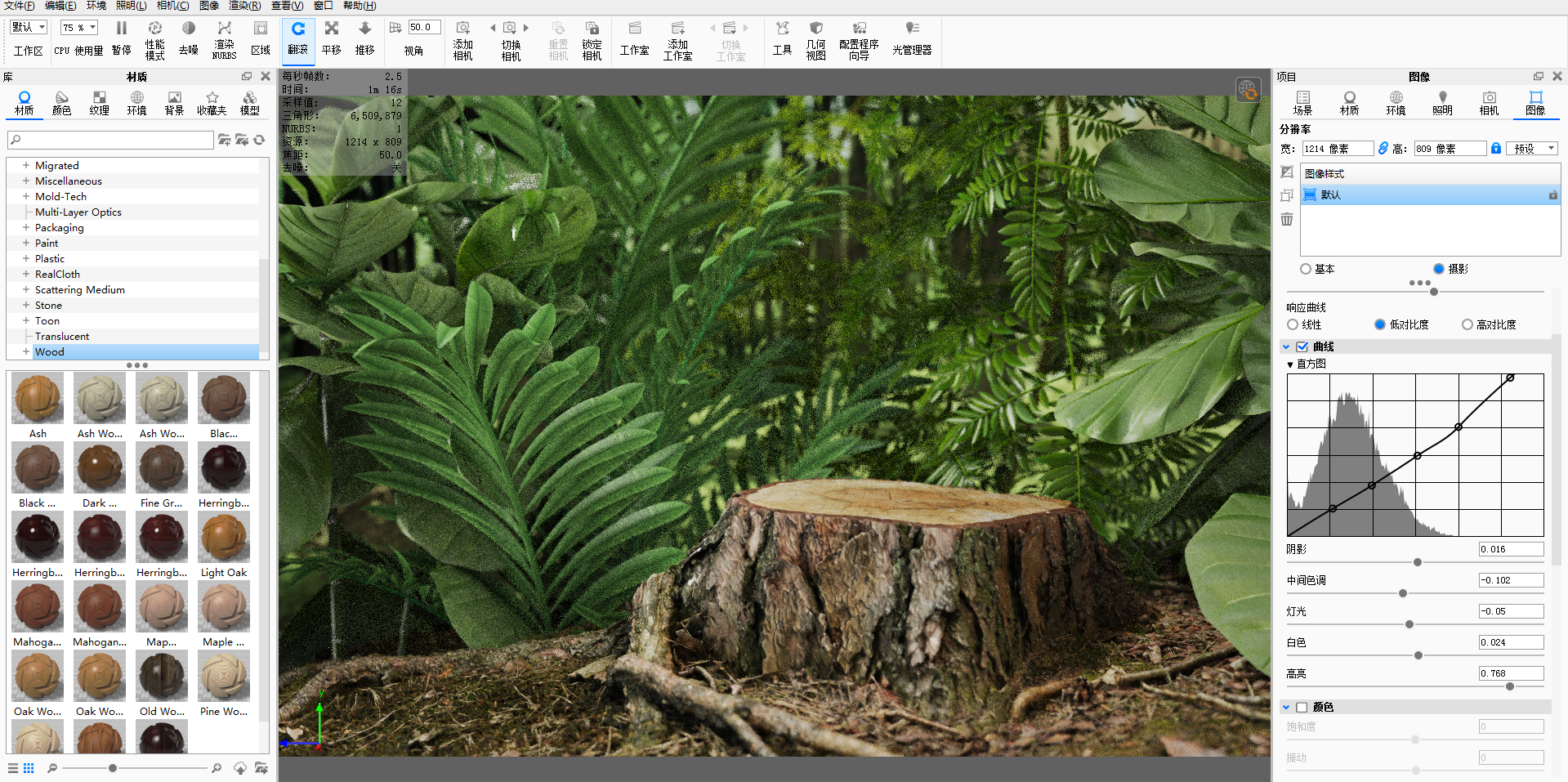Screen dimensions: 1568x782
Task: Open the resolution Preset (预设) dropdown
Action: point(1534,149)
